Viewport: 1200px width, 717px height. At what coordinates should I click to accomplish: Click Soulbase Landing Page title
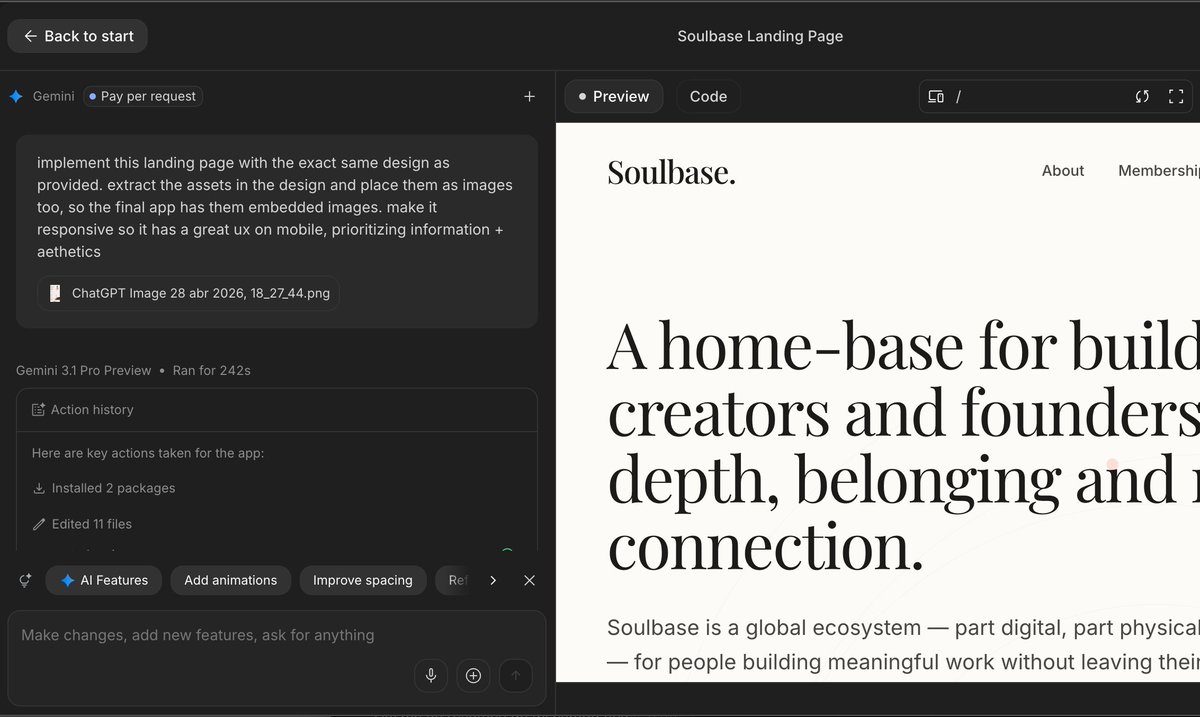click(760, 36)
